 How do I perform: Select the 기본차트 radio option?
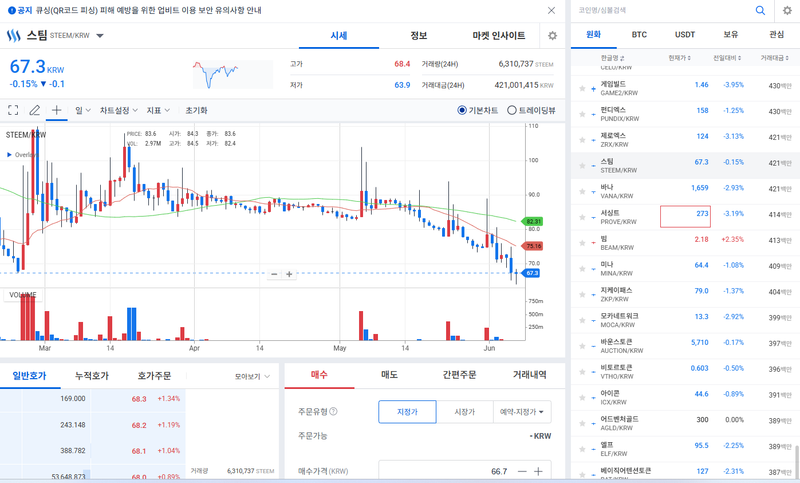click(462, 110)
